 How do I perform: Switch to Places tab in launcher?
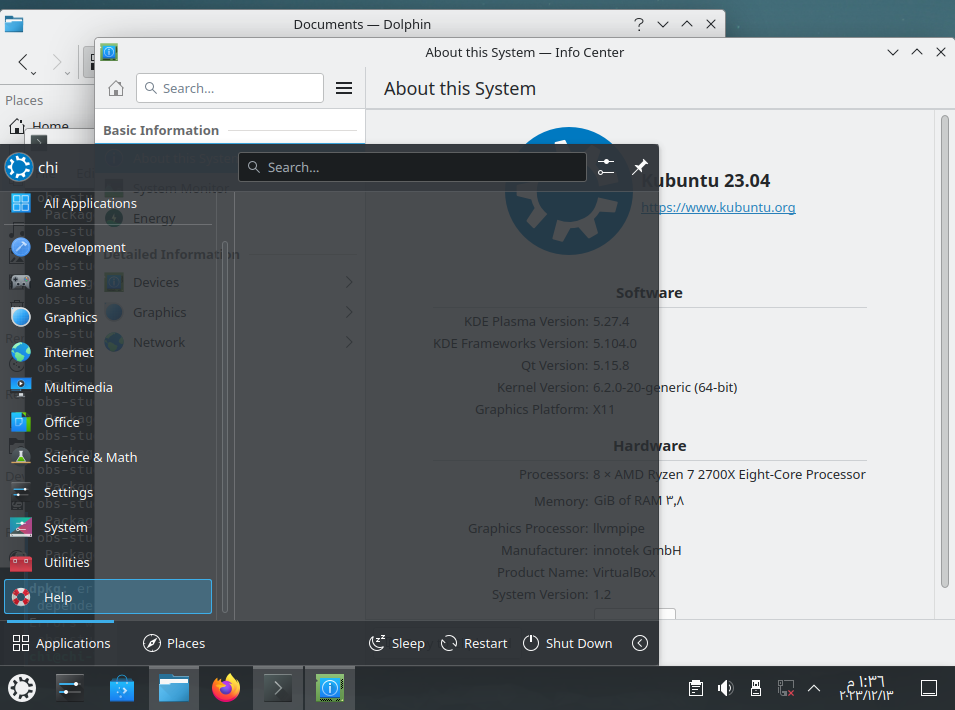coord(174,643)
